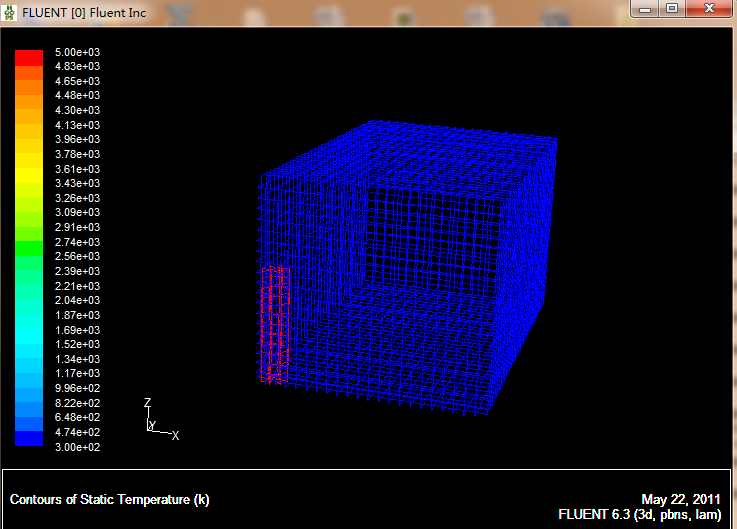
Task: Click the 3.00e+02 minimum legend value
Action: pos(77,446)
